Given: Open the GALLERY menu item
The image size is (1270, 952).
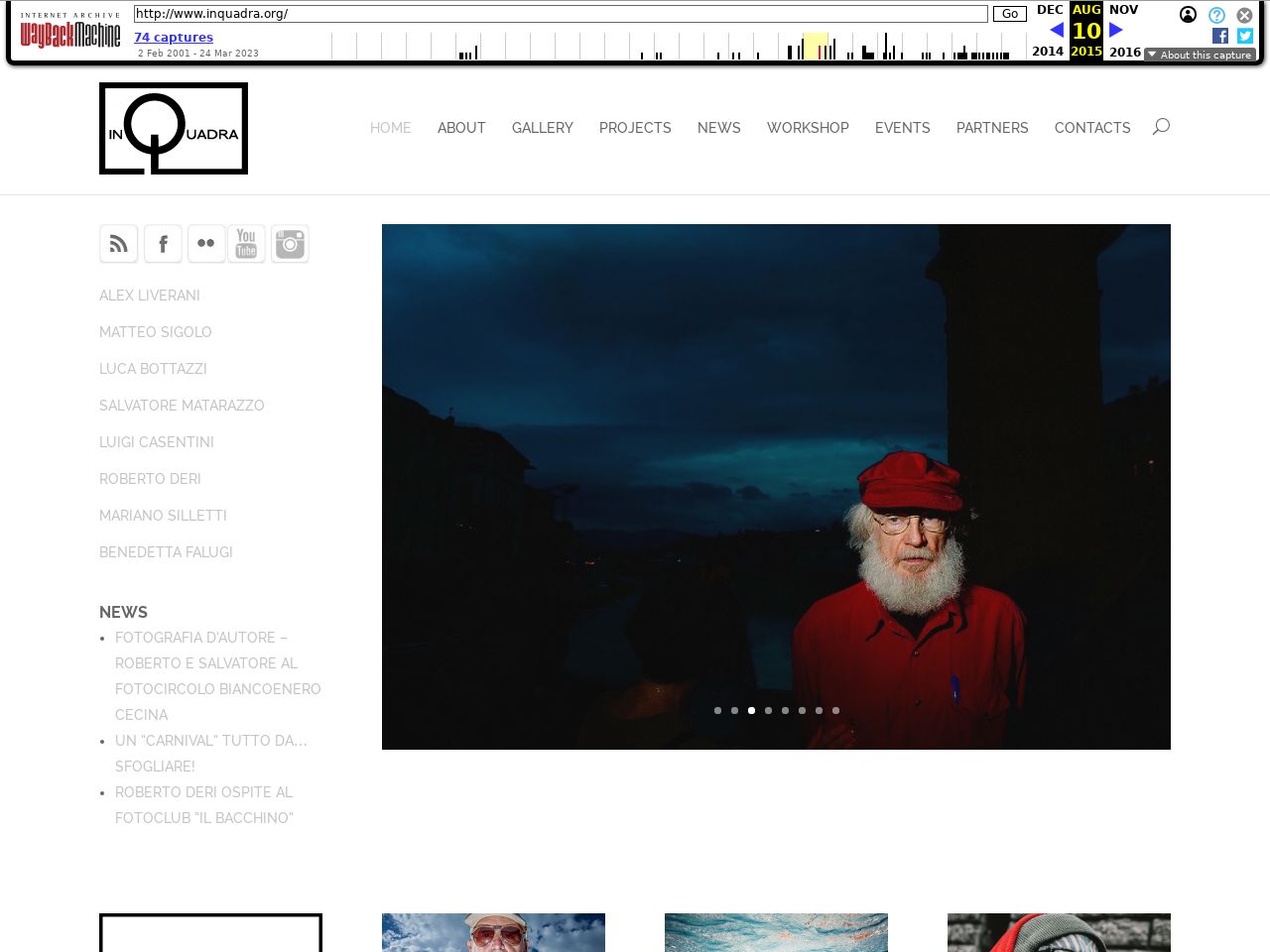Looking at the screenshot, I should pyautogui.click(x=542, y=128).
